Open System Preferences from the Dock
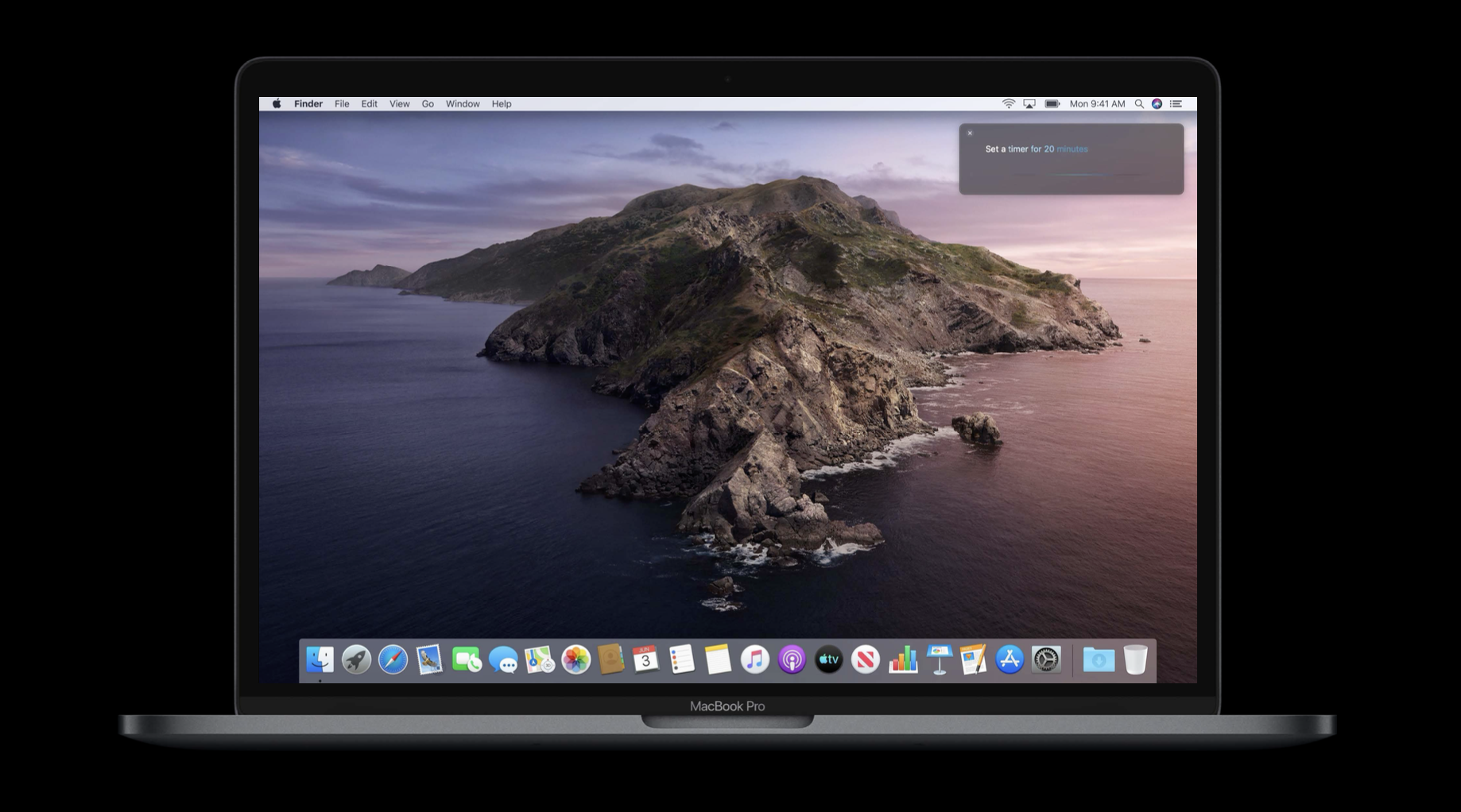1461x812 pixels. [1046, 659]
